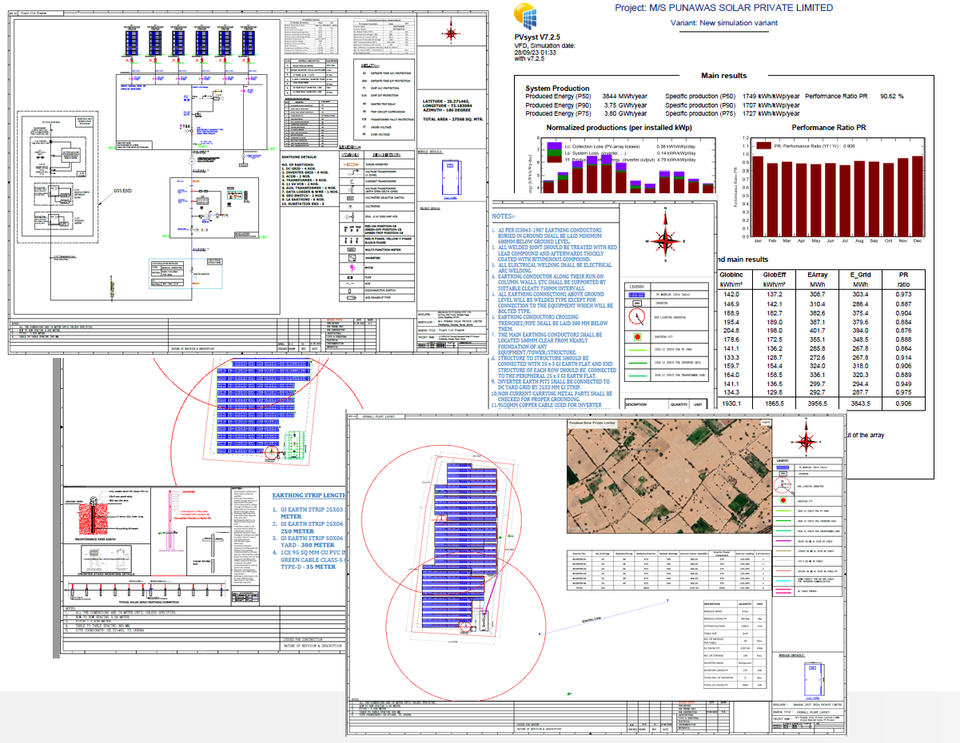Click the 'EARTHING DETAILS:' heading on the SLD
960x743 pixels.
pyautogui.click(x=299, y=157)
